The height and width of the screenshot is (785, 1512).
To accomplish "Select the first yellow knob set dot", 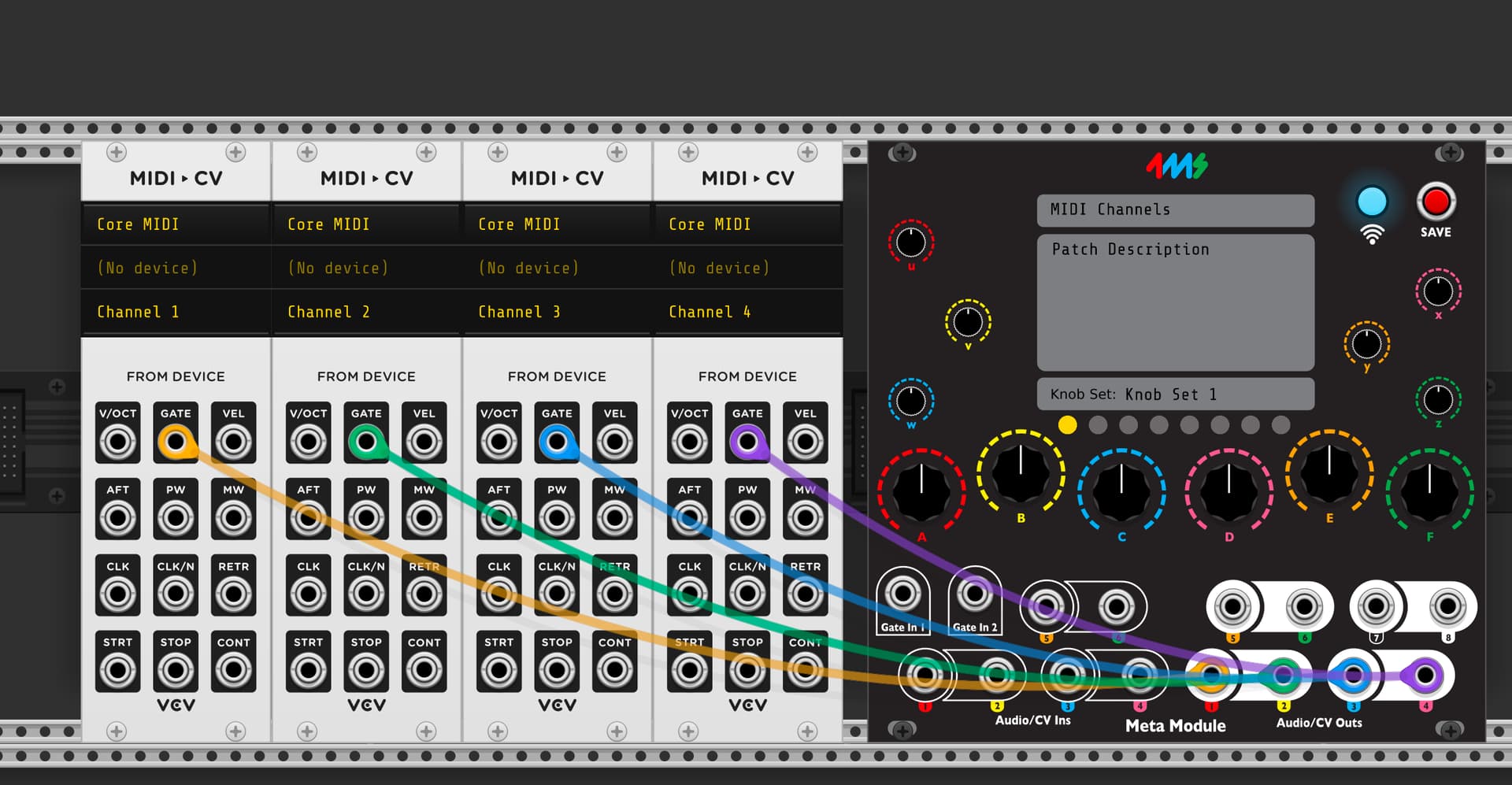I will pyautogui.click(x=1067, y=425).
